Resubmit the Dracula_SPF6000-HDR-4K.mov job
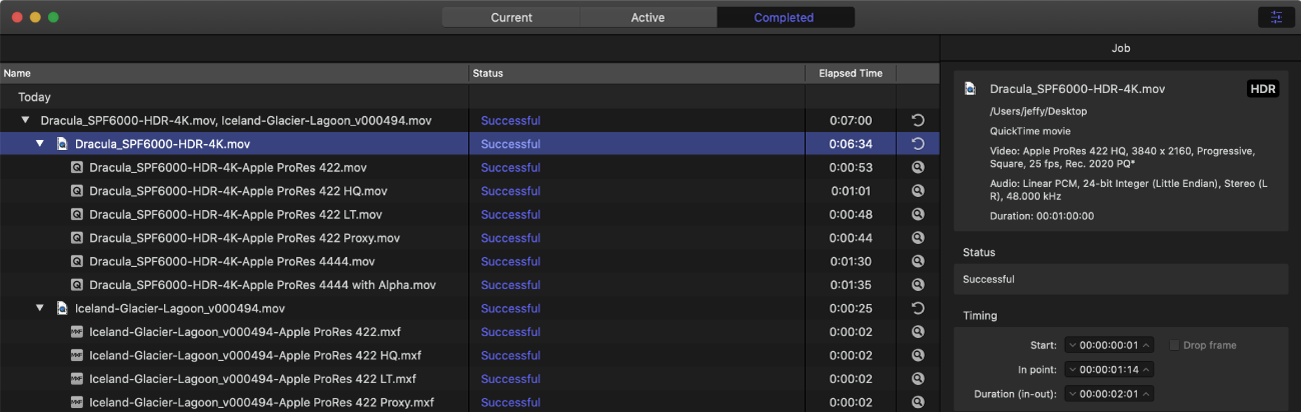 click(x=918, y=144)
